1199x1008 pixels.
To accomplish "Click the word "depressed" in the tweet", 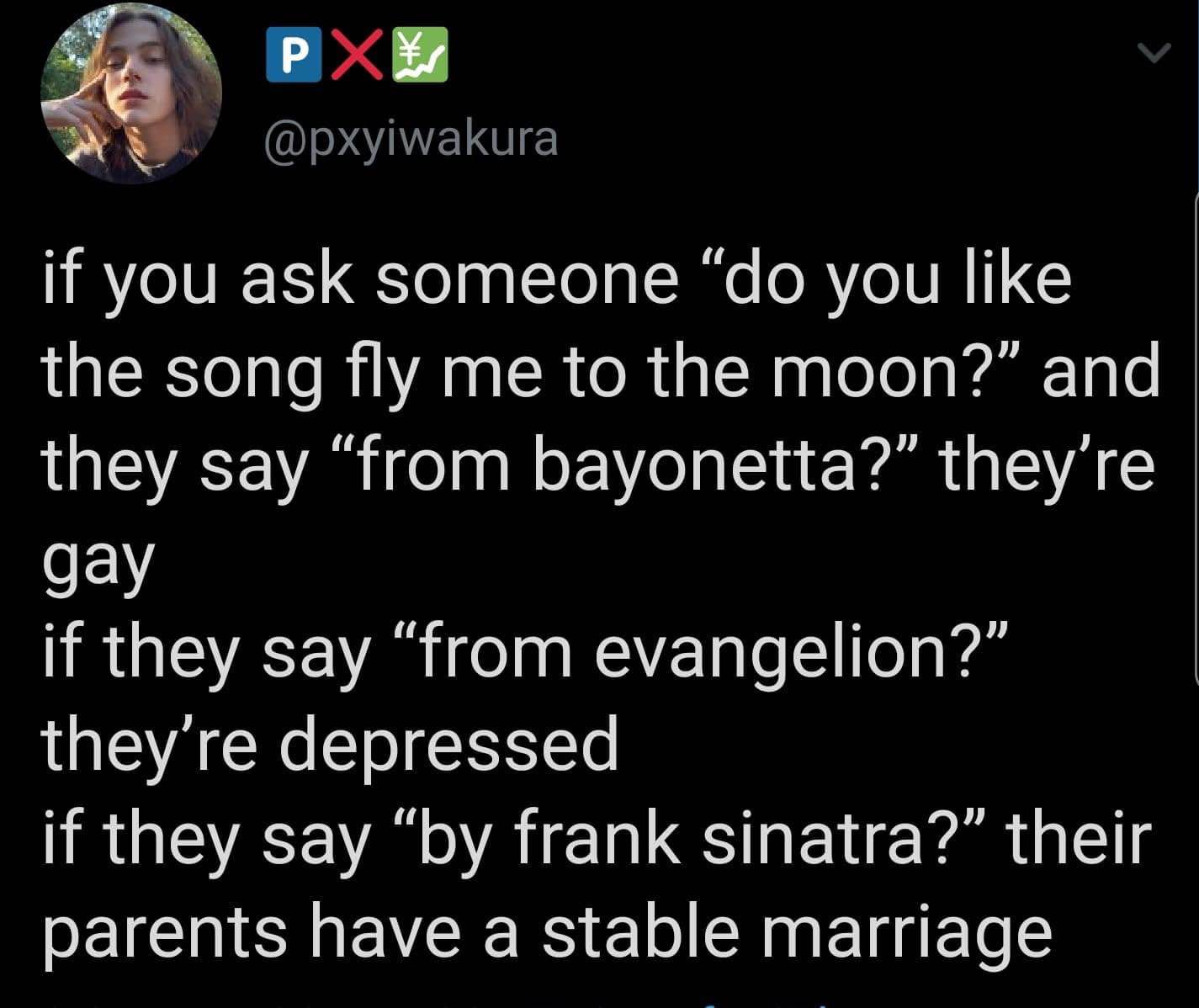I will pos(449,745).
